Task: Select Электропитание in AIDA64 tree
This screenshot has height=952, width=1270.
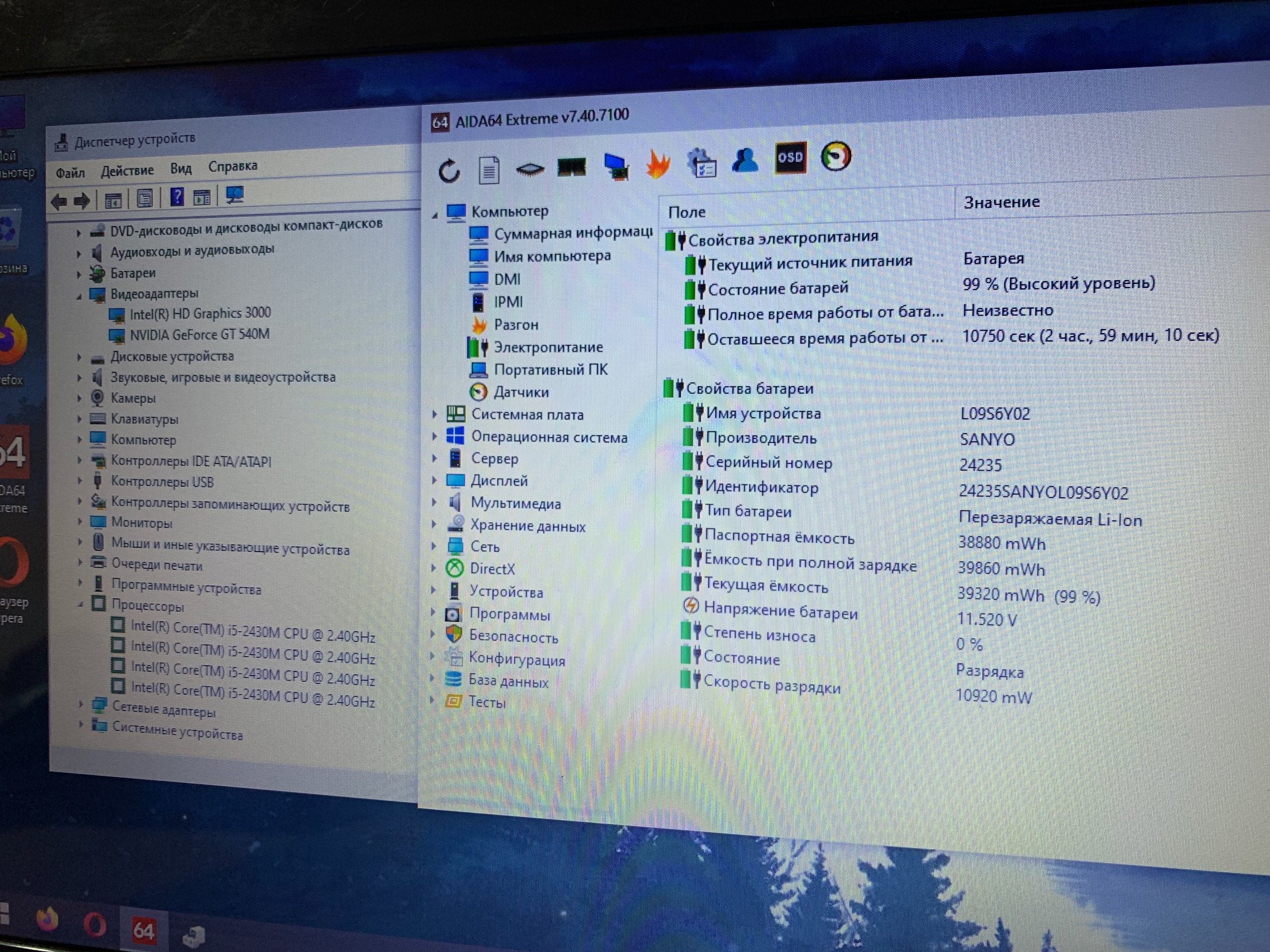Action: point(548,347)
